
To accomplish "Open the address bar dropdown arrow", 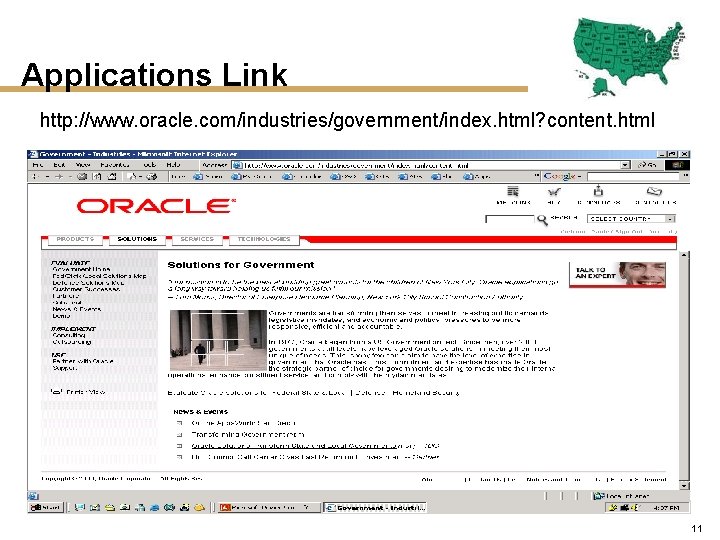I will pos(625,165).
